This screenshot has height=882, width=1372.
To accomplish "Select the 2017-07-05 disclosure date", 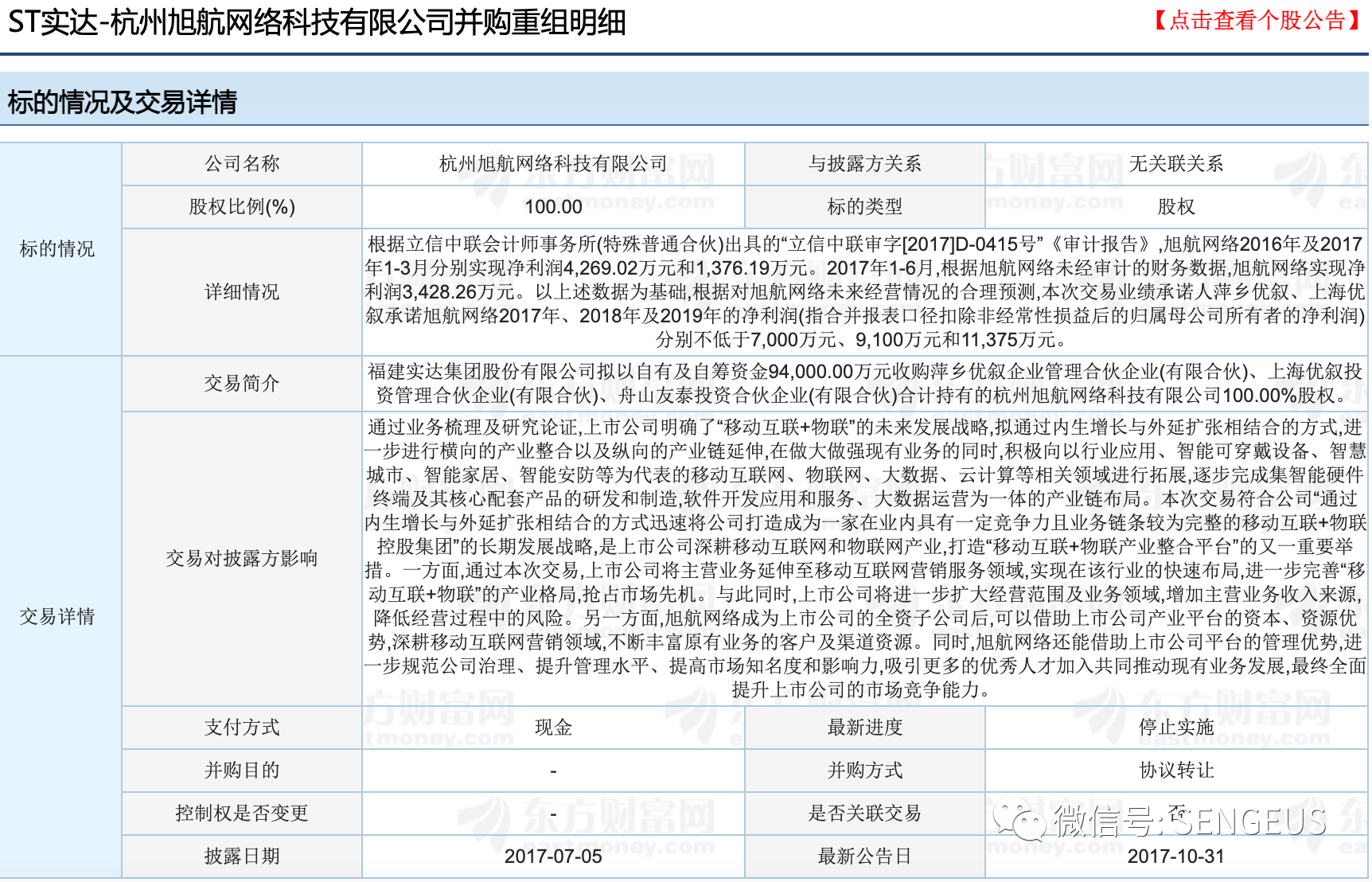I will [x=553, y=857].
